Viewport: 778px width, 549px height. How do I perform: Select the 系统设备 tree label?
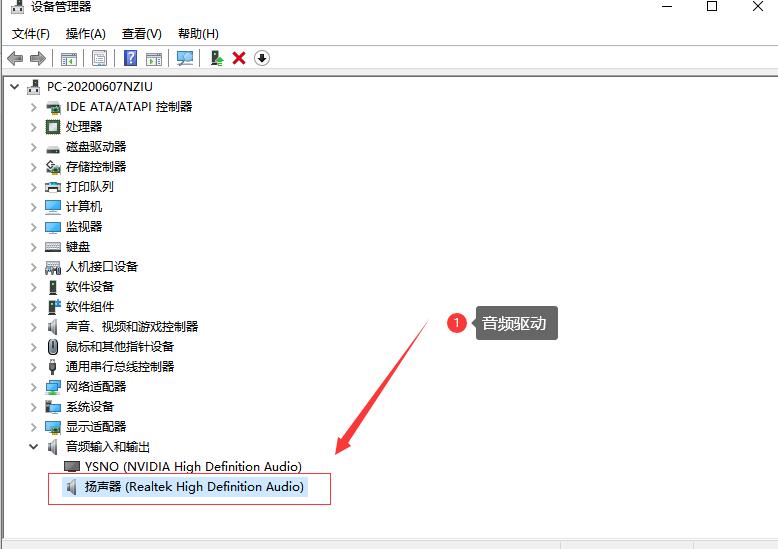click(90, 407)
